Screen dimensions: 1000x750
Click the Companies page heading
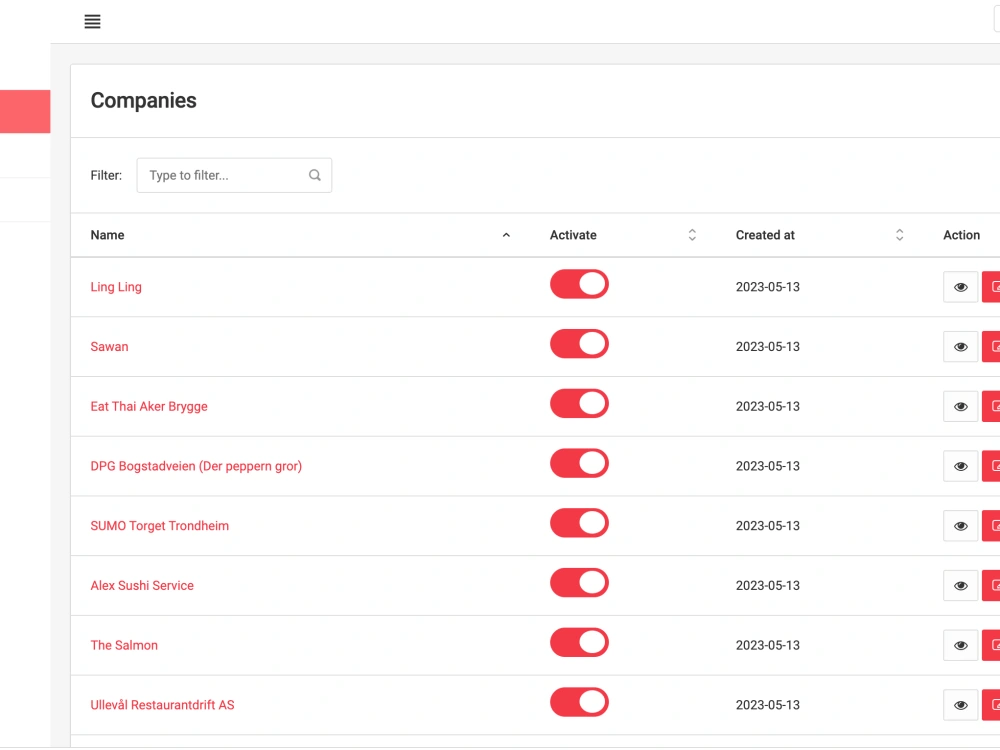pos(143,101)
